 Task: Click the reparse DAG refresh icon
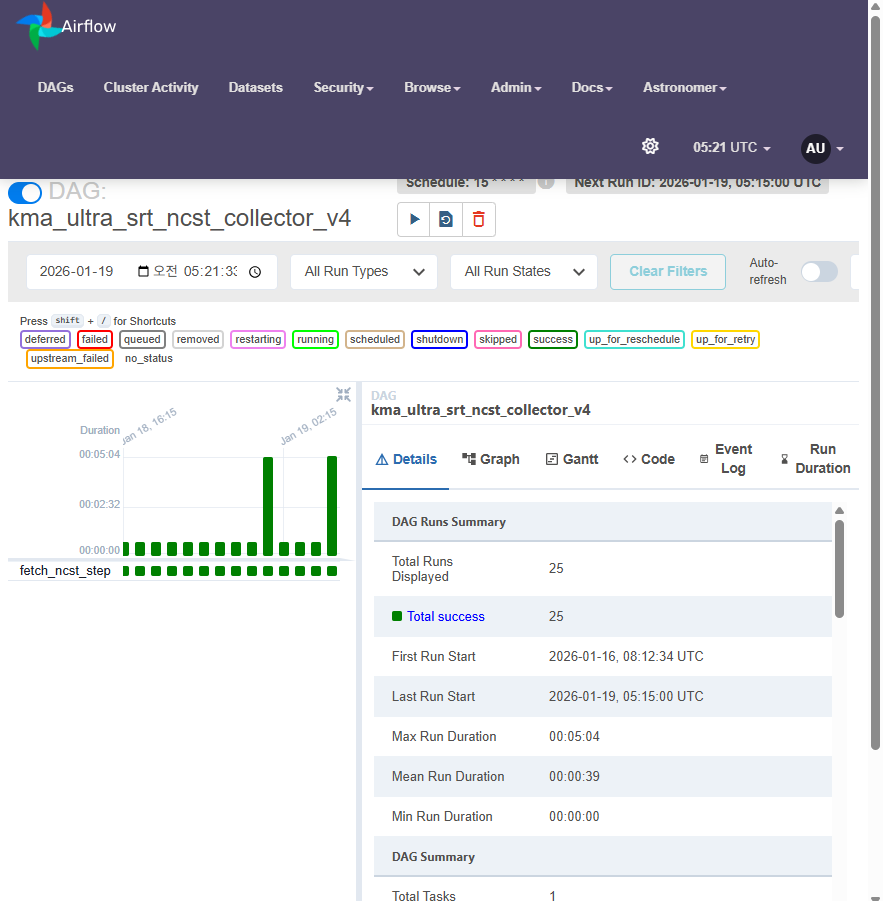click(446, 219)
